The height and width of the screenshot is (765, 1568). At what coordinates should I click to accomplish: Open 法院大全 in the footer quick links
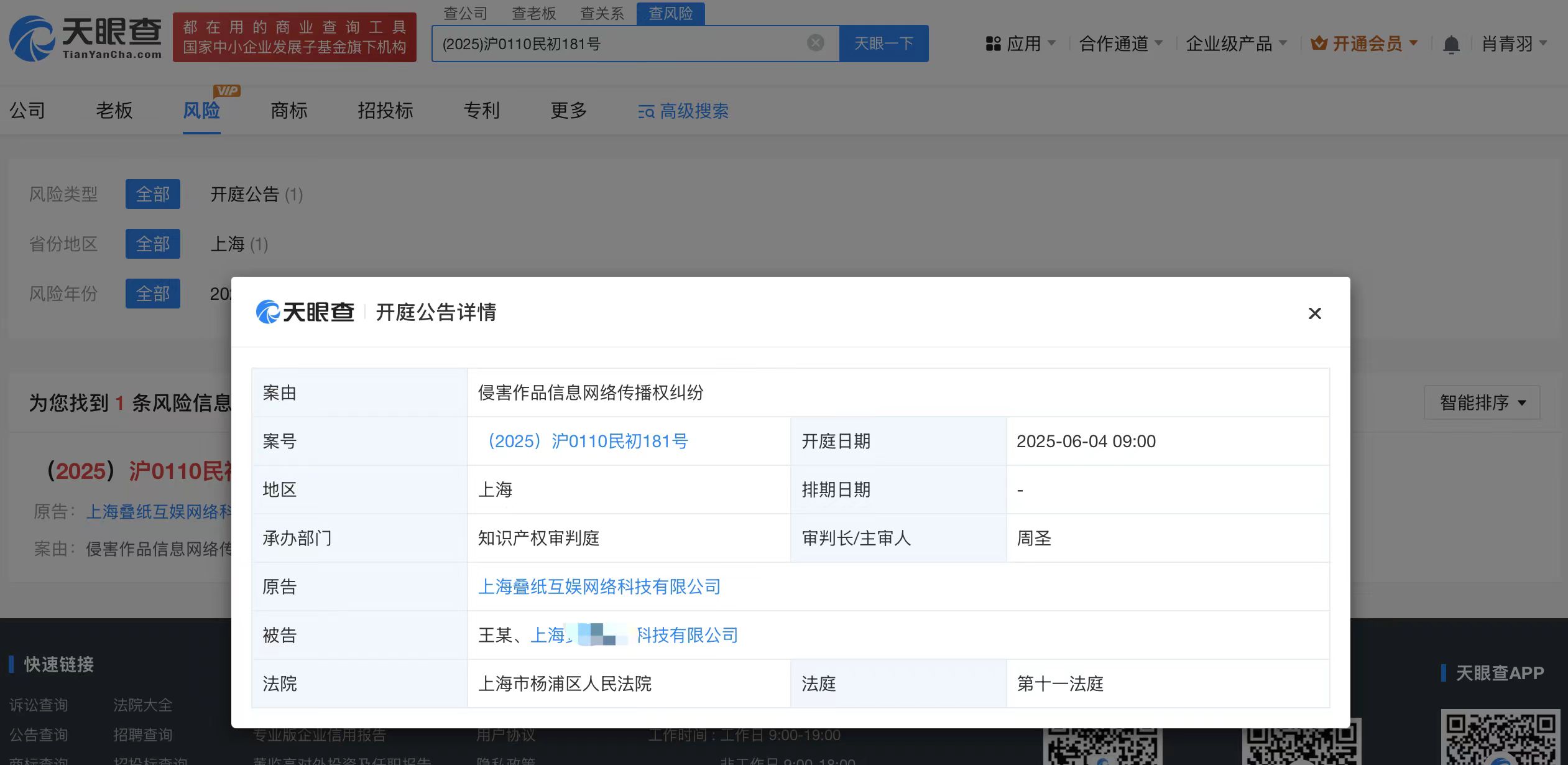(x=143, y=705)
